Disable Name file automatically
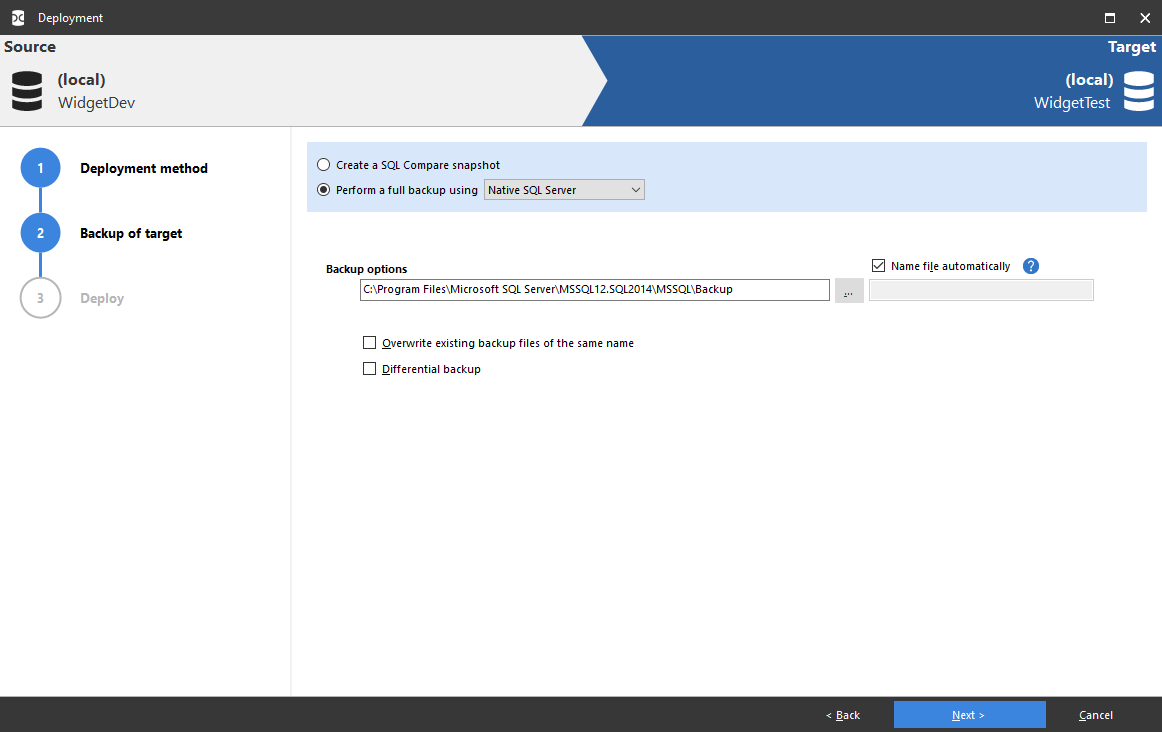The width and height of the screenshot is (1162, 732). [878, 265]
